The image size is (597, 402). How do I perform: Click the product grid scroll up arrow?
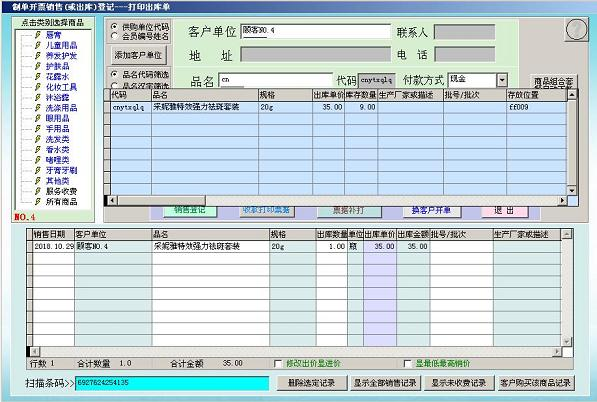point(572,94)
